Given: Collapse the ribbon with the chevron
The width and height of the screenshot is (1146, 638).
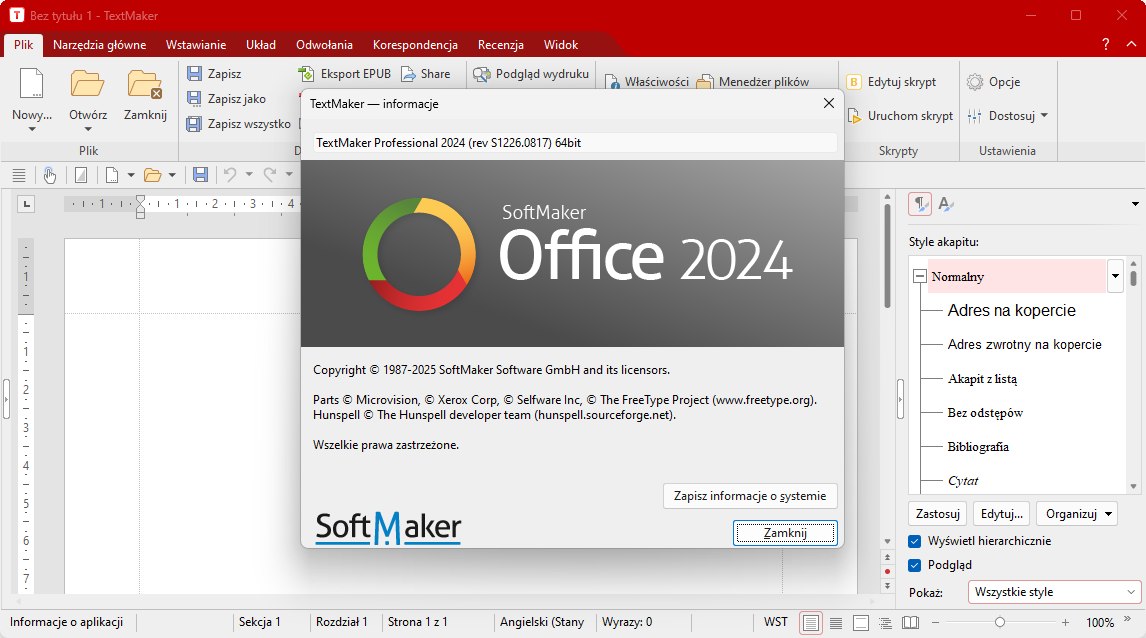Looking at the screenshot, I should pyautogui.click(x=1131, y=45).
